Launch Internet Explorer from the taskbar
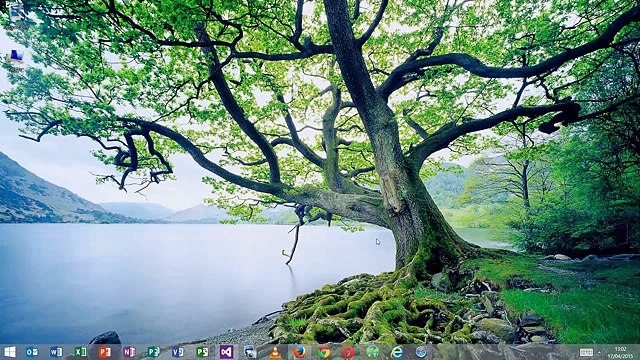This screenshot has width=640, height=360. (397, 352)
